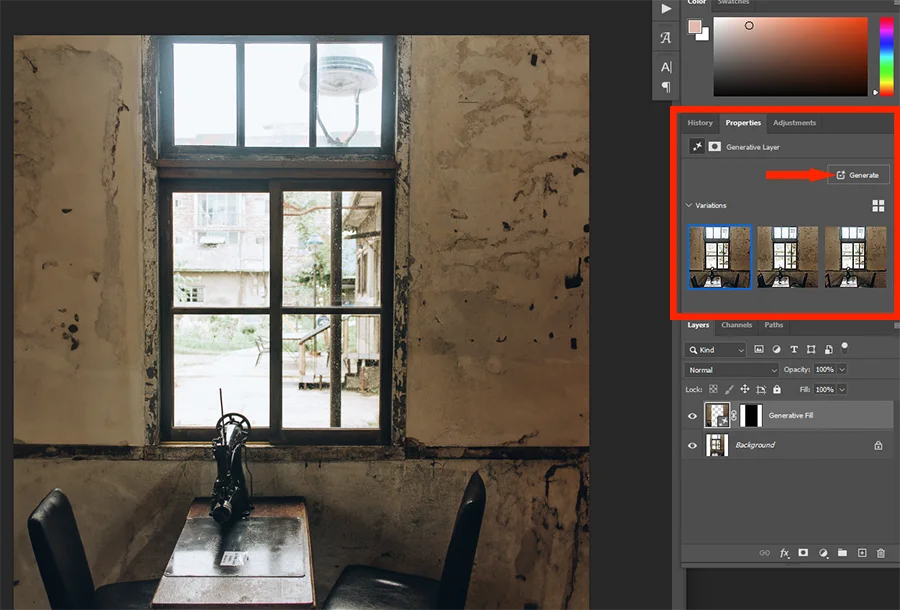Click the link layers icon at panel bottom

[765, 553]
